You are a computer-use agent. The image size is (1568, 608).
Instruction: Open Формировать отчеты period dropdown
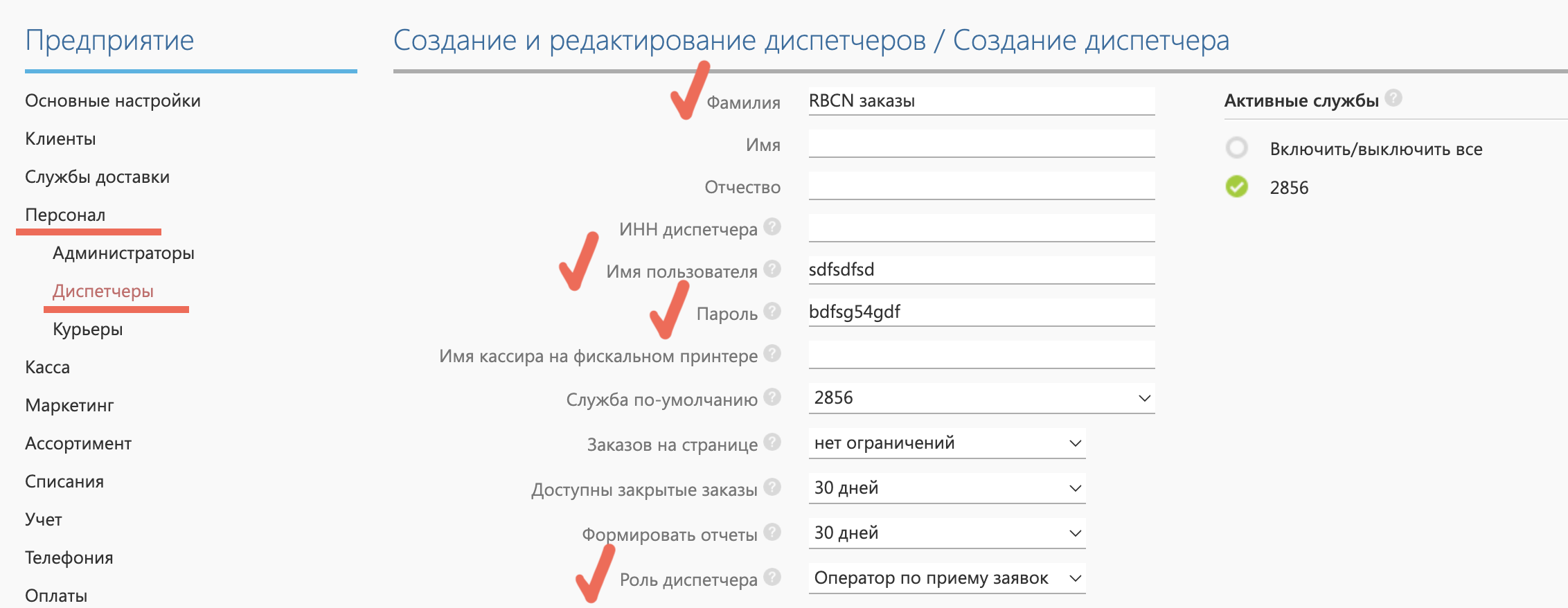tap(946, 533)
